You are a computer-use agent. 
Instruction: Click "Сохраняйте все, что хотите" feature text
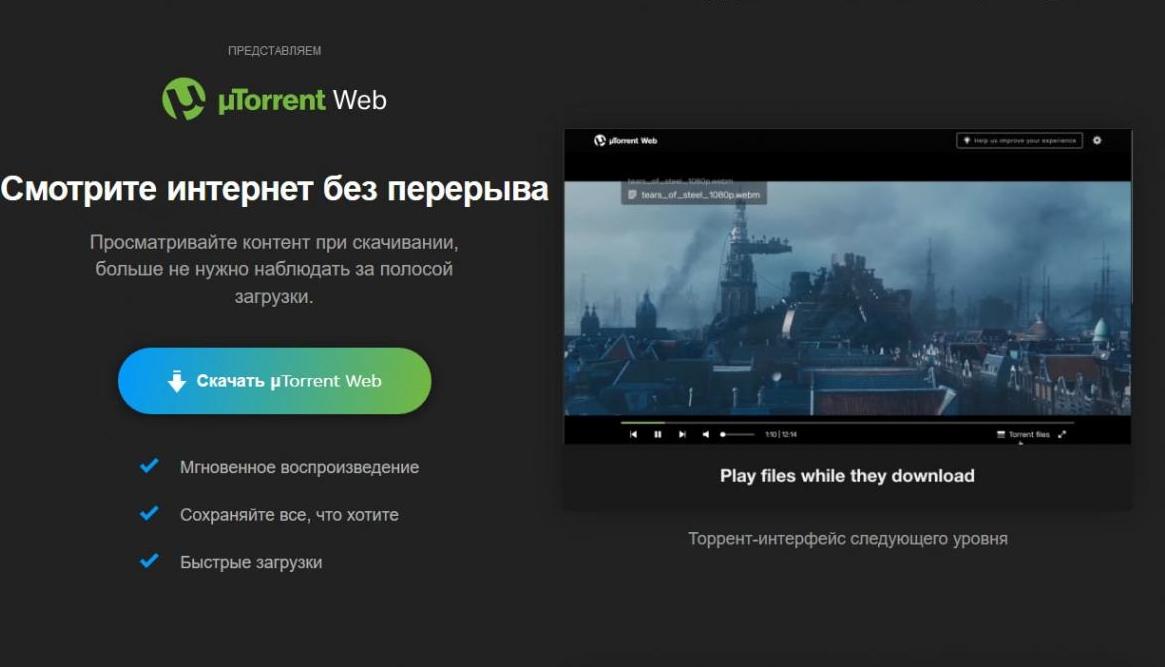[289, 515]
